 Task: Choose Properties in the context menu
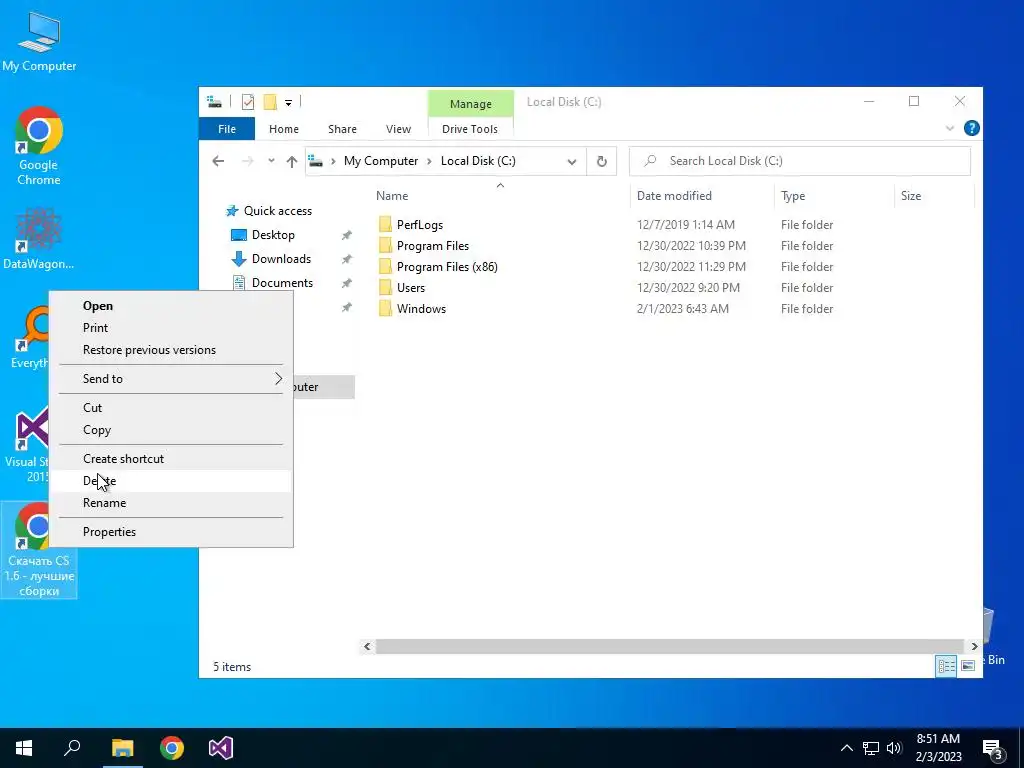(x=171, y=532)
